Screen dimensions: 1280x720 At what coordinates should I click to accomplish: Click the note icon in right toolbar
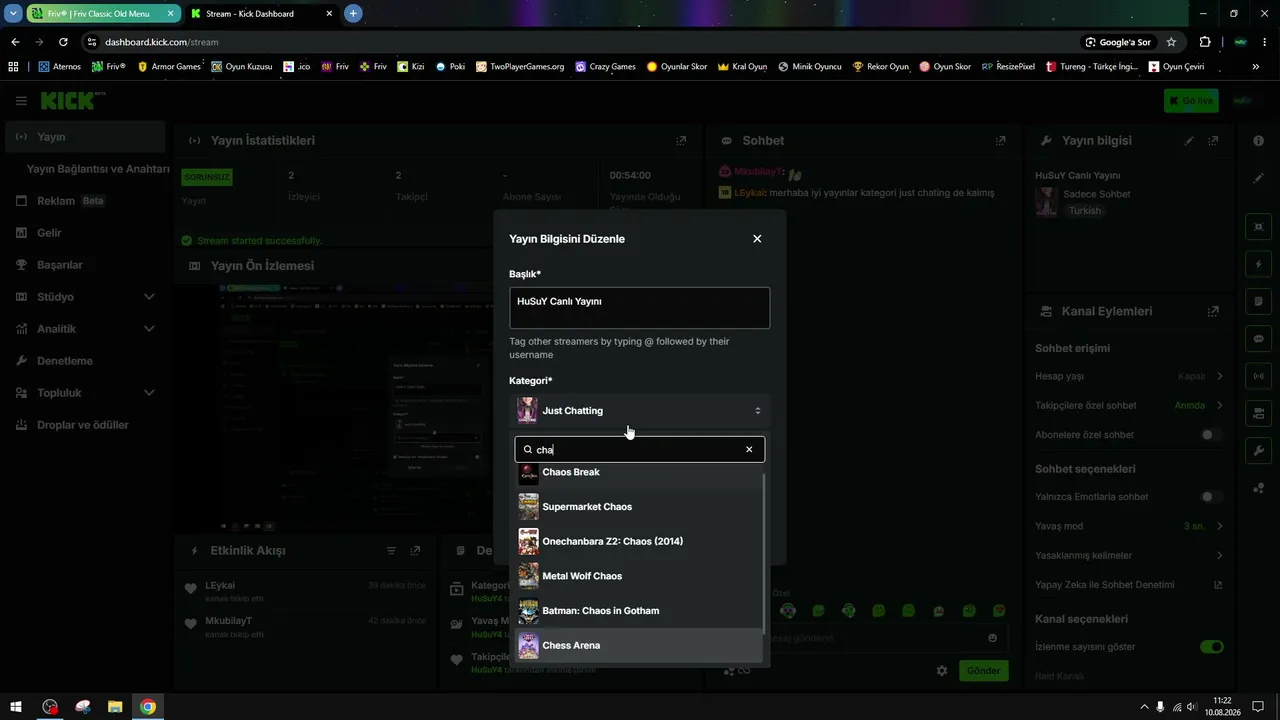[1258, 302]
